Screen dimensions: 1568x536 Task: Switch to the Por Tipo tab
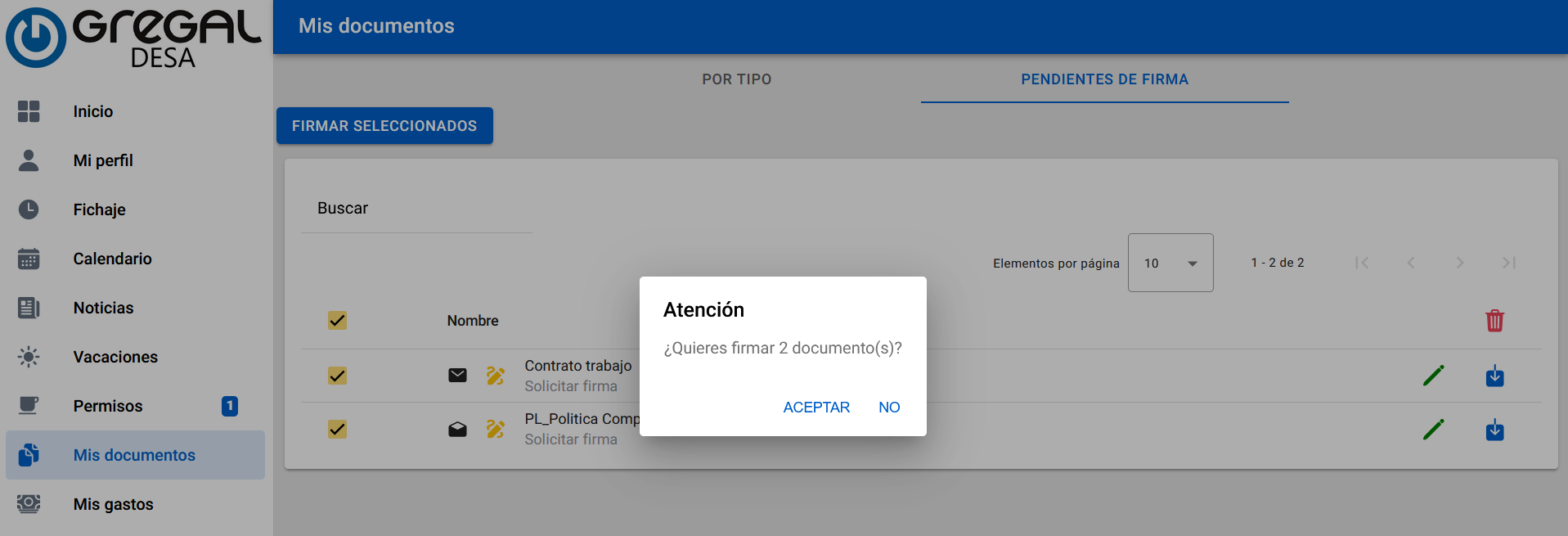click(x=736, y=79)
